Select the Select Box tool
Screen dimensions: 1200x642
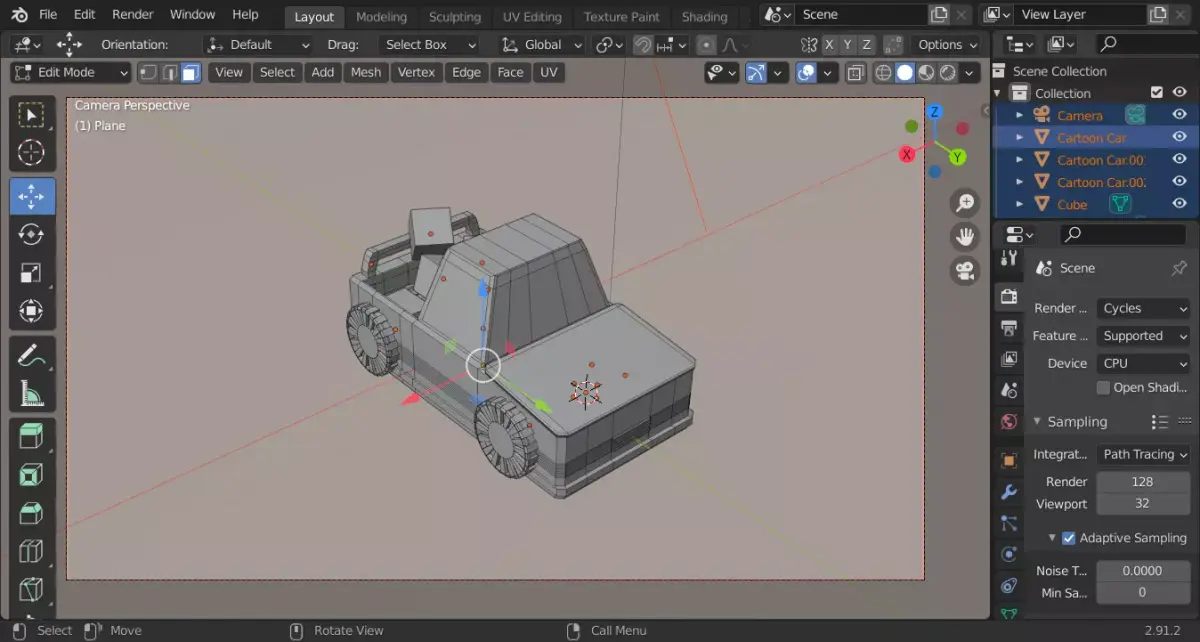pyautogui.click(x=32, y=116)
